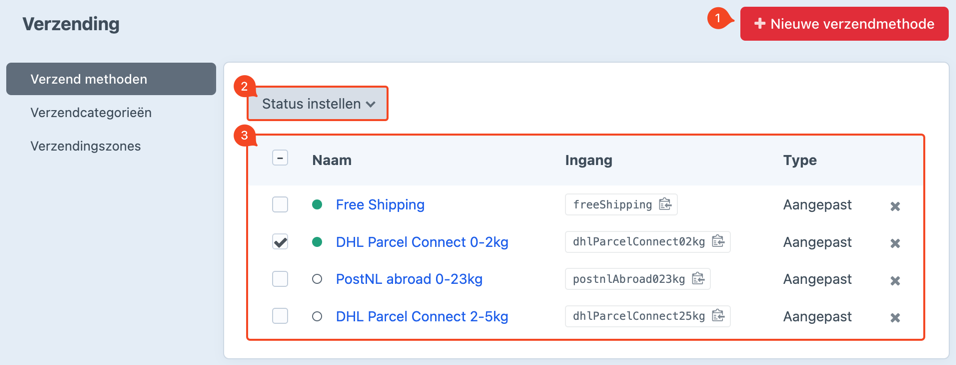The image size is (956, 365).
Task: Delete the Free Shipping method
Action: tap(895, 206)
